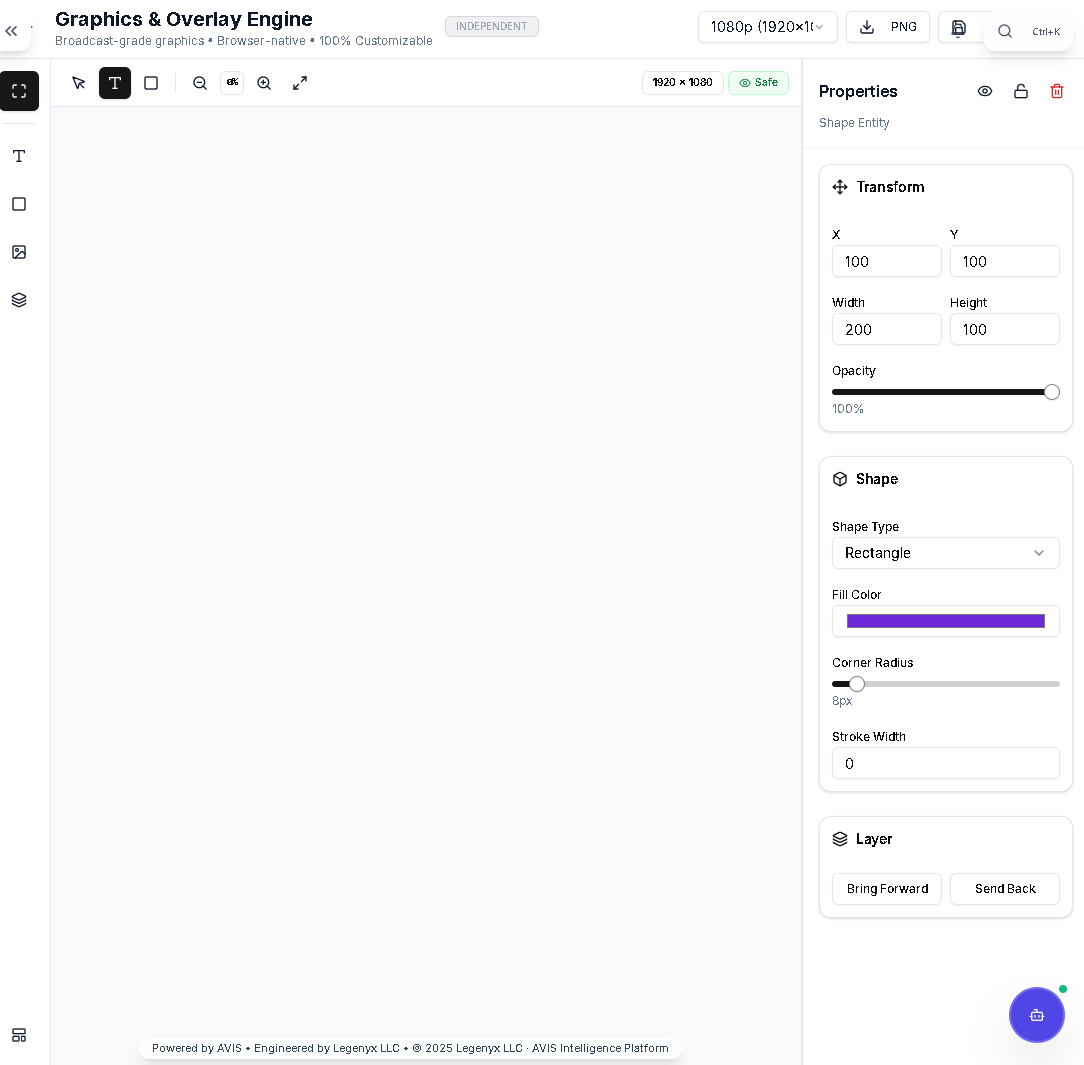The height and width of the screenshot is (1065, 1084).
Task: Click the Bring Forward button
Action: [887, 889]
